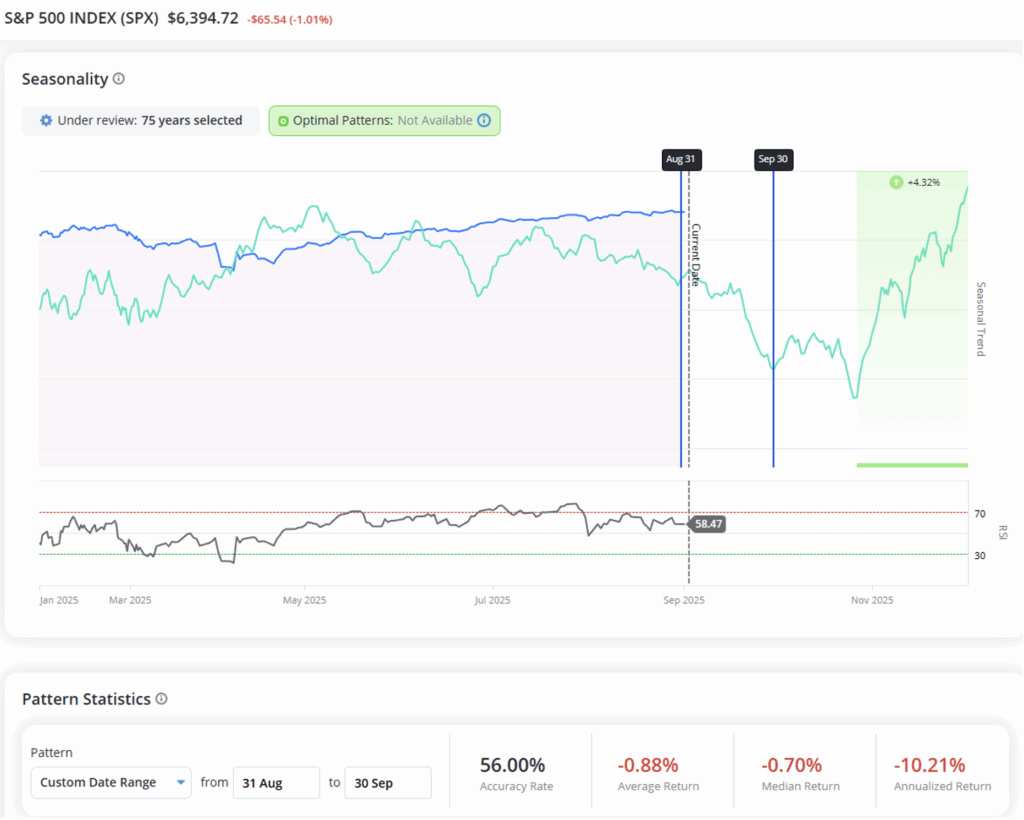The width and height of the screenshot is (1024, 820).
Task: Click the $6,394.72 index price
Action: point(203,18)
